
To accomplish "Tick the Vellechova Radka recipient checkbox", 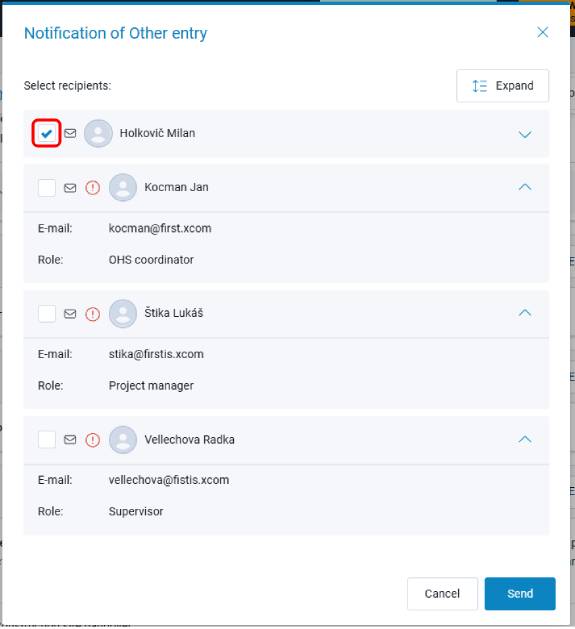I will pos(47,440).
